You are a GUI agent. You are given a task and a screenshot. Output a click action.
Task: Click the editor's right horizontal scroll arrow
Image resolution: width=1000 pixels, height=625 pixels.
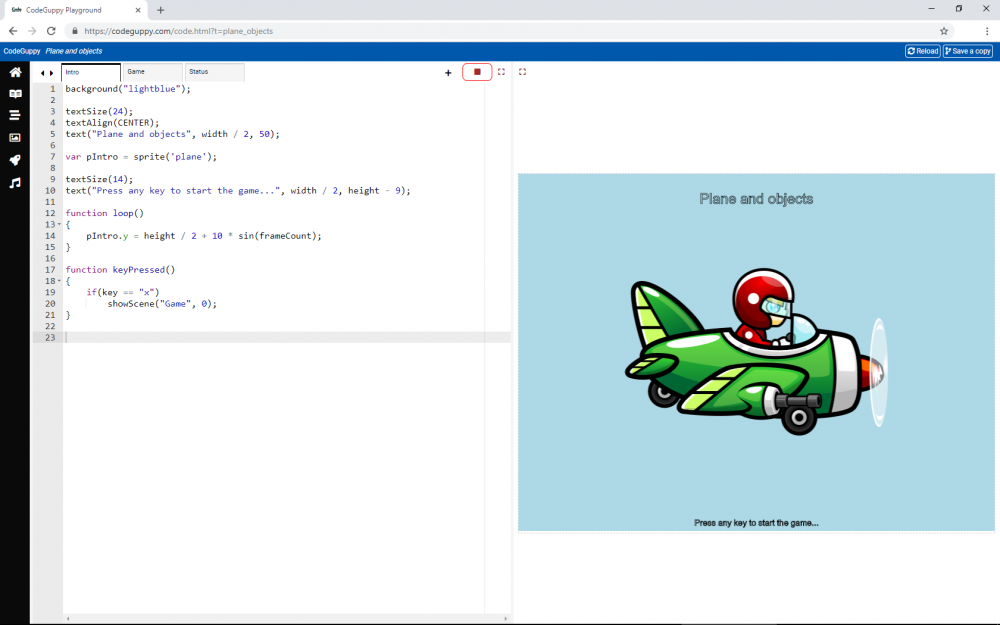pyautogui.click(x=506, y=619)
